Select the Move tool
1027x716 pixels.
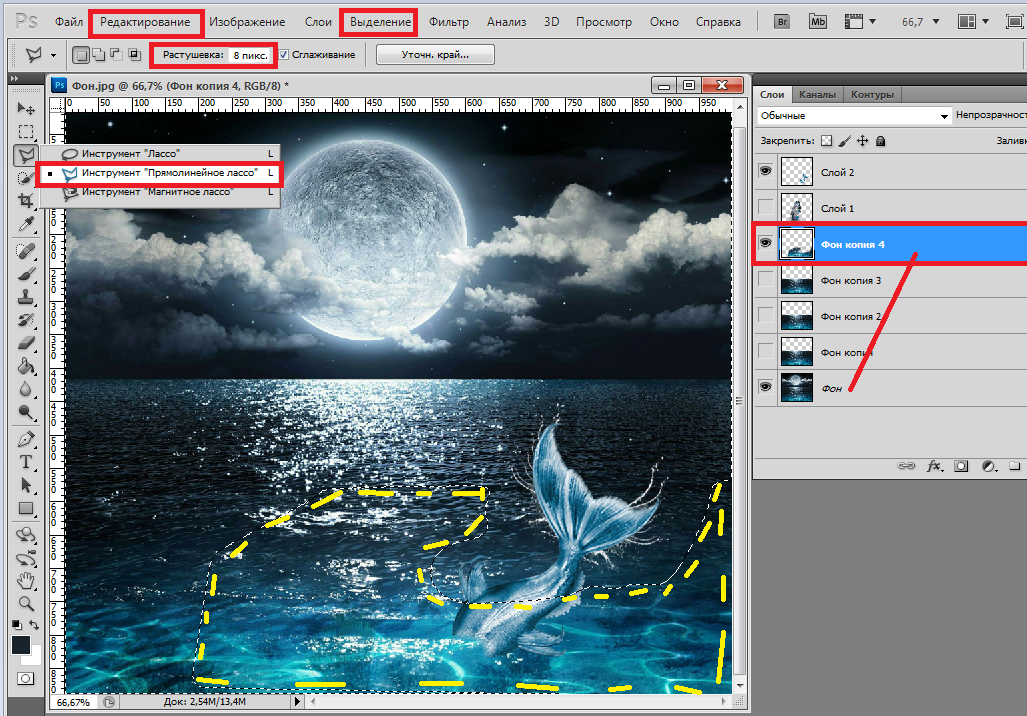coord(26,108)
